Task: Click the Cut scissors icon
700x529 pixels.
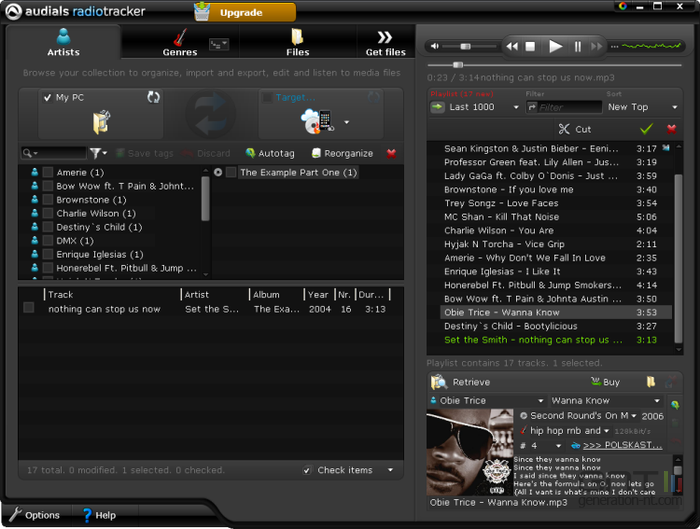Action: click(564, 129)
